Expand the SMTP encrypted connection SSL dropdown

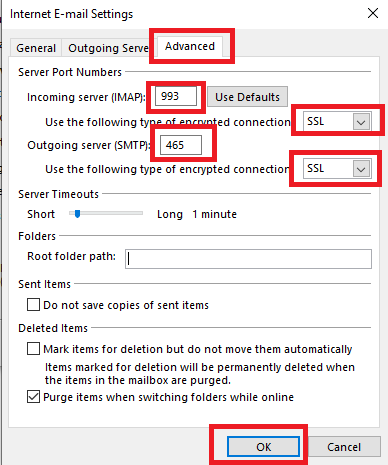[x=337, y=168]
